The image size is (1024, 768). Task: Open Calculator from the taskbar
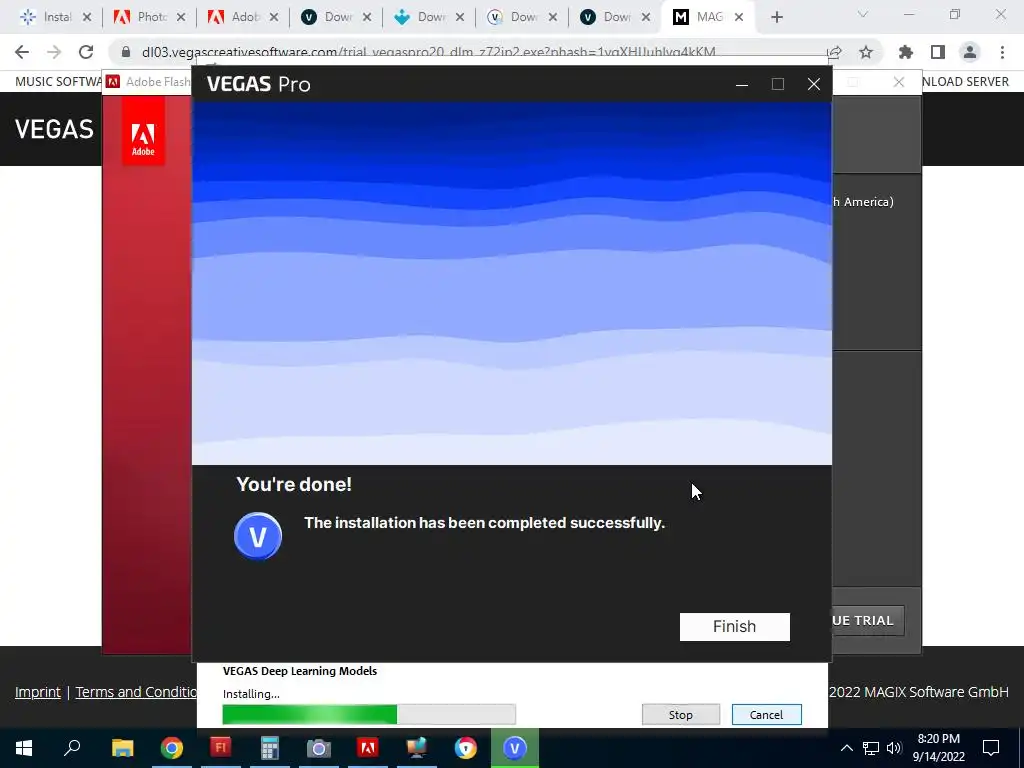[270, 748]
